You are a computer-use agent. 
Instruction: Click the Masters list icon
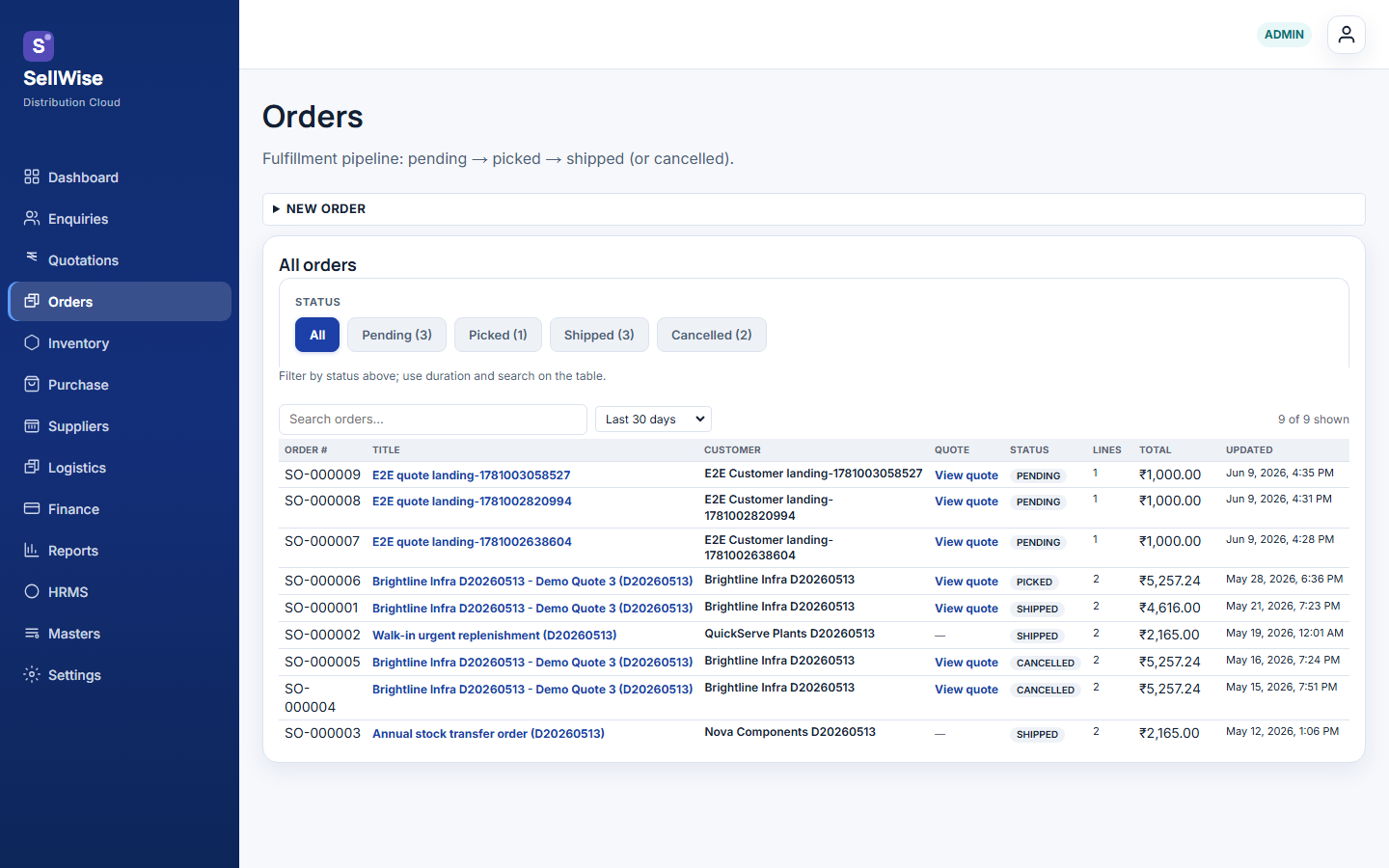click(x=32, y=633)
